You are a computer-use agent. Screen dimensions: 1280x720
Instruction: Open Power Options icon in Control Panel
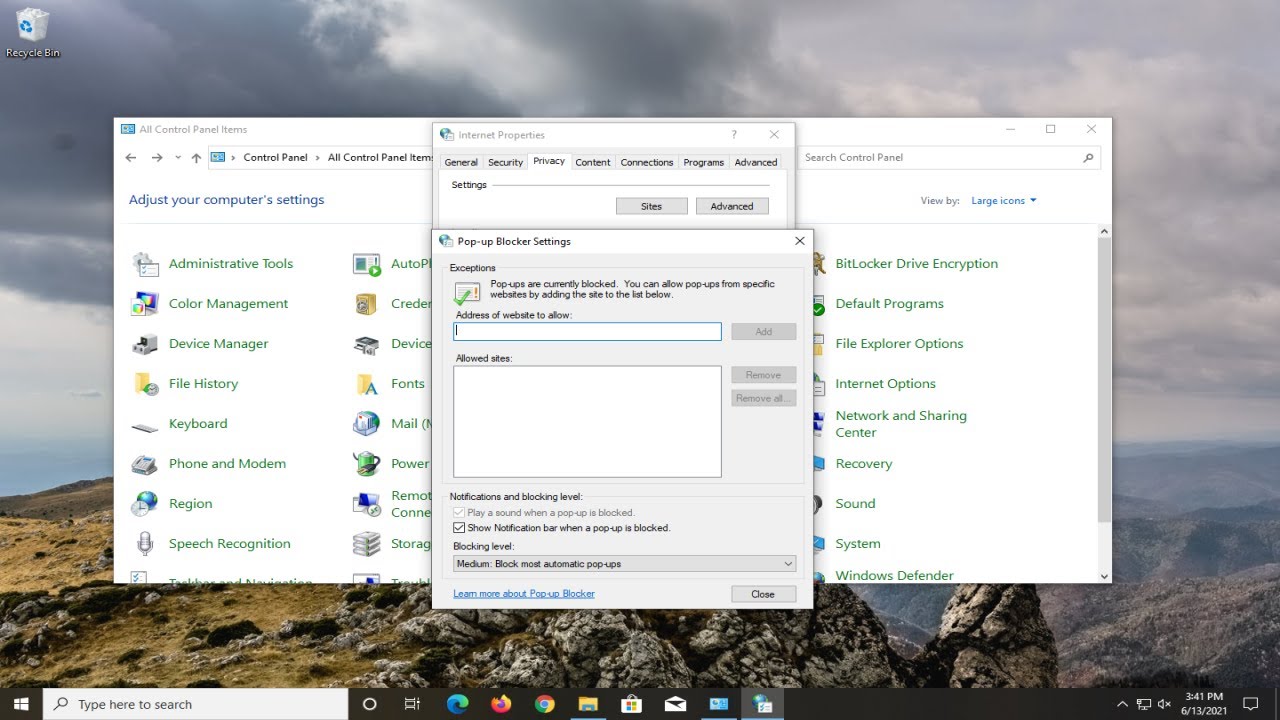[x=367, y=464]
